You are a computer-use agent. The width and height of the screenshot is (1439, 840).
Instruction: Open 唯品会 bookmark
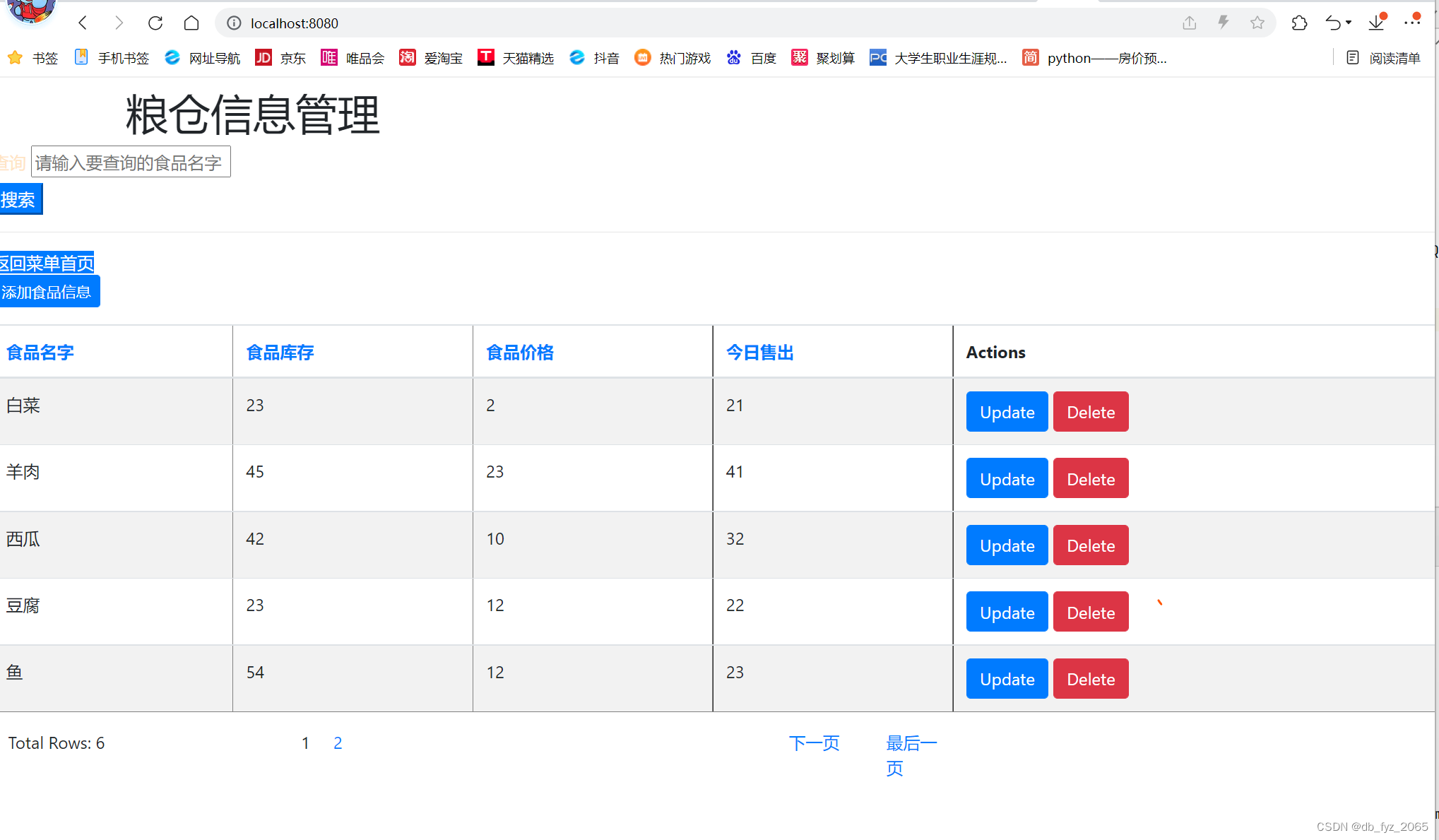(353, 58)
